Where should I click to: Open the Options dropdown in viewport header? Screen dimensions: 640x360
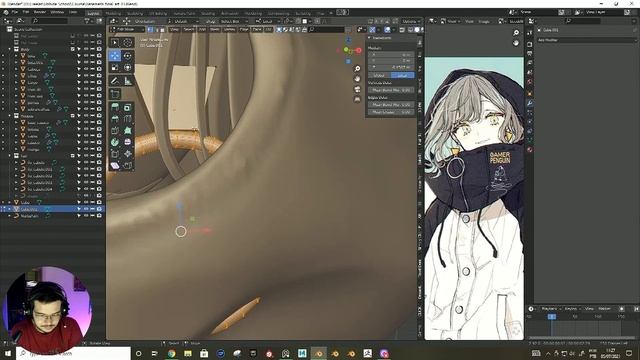[x=410, y=21]
